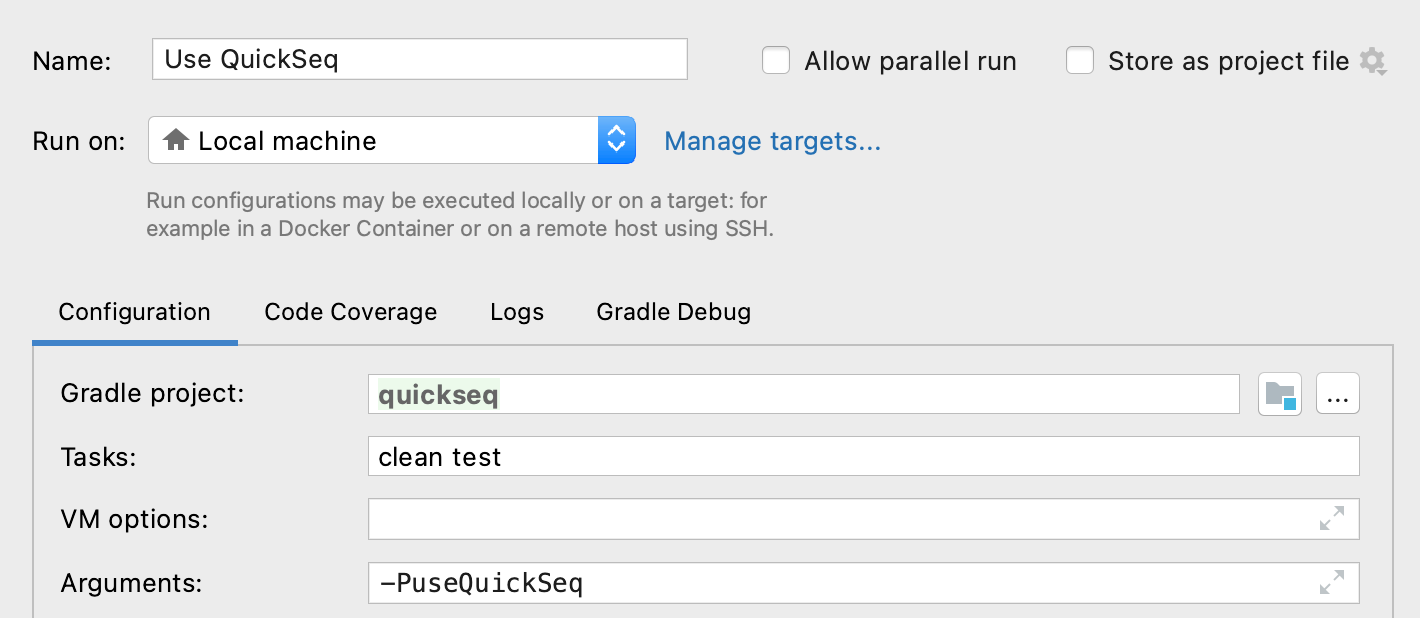Viewport: 1420px width, 618px height.
Task: Expand the VM options field with arrows icon
Action: 1331,519
